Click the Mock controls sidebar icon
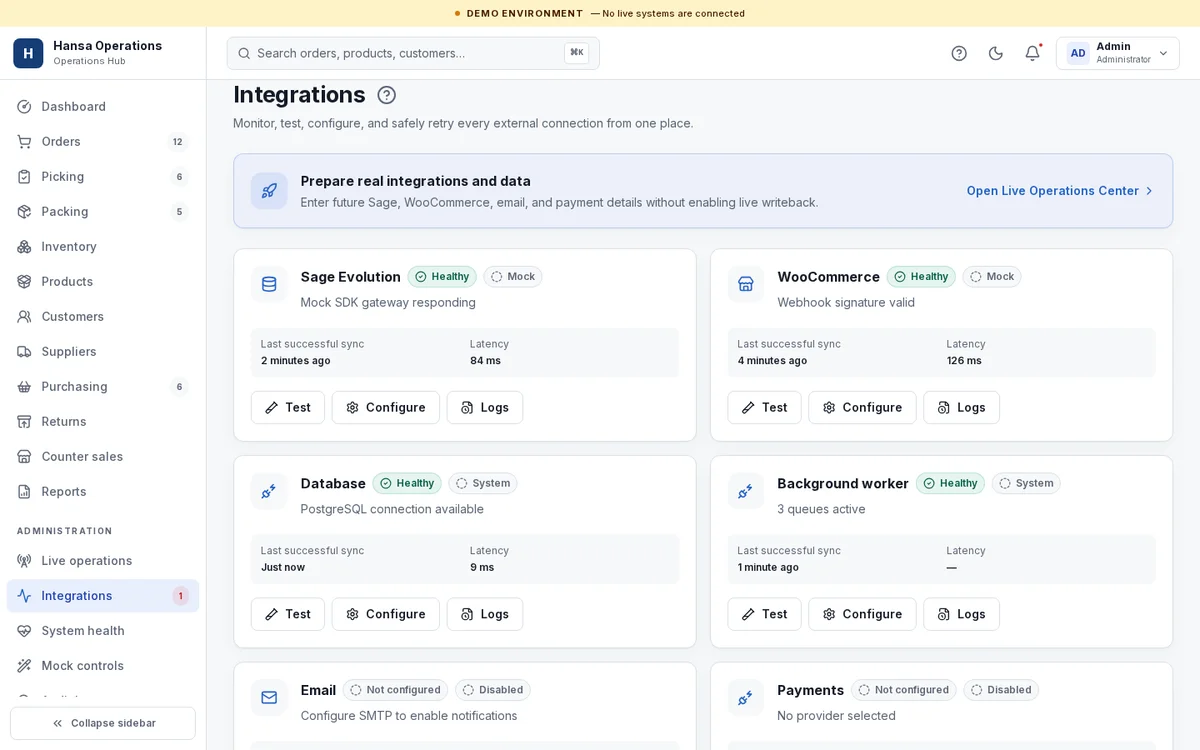This screenshot has width=1200, height=750. [24, 666]
